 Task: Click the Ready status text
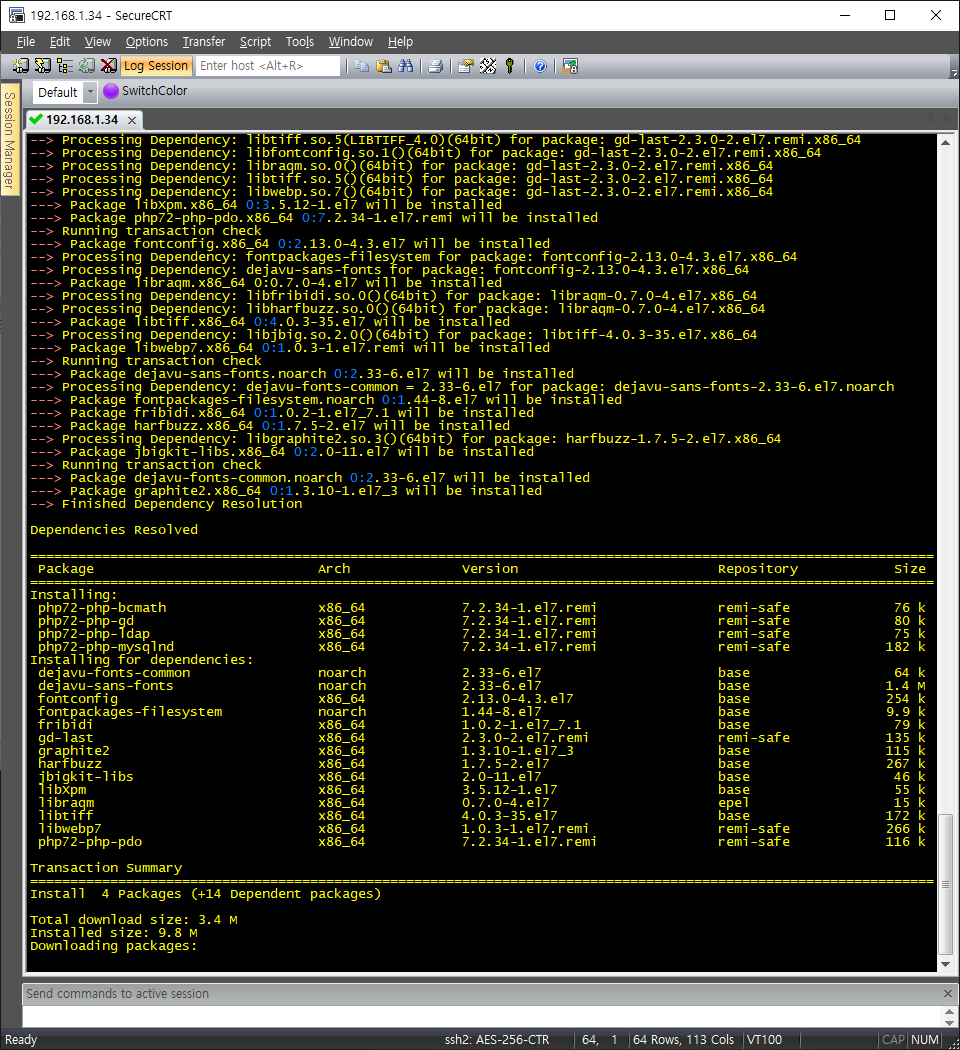pyautogui.click(x=21, y=1040)
